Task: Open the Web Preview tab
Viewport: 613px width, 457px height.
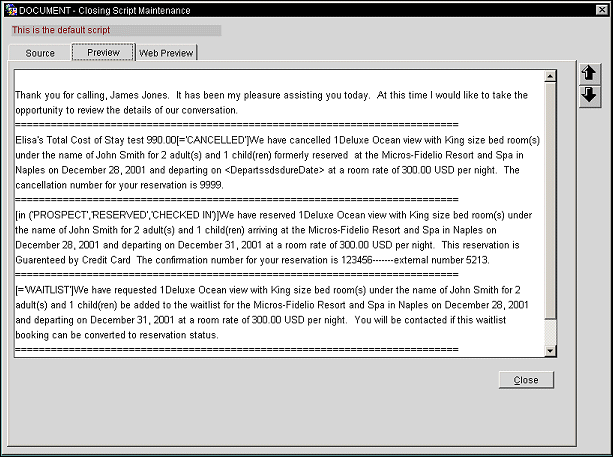Action: click(167, 53)
